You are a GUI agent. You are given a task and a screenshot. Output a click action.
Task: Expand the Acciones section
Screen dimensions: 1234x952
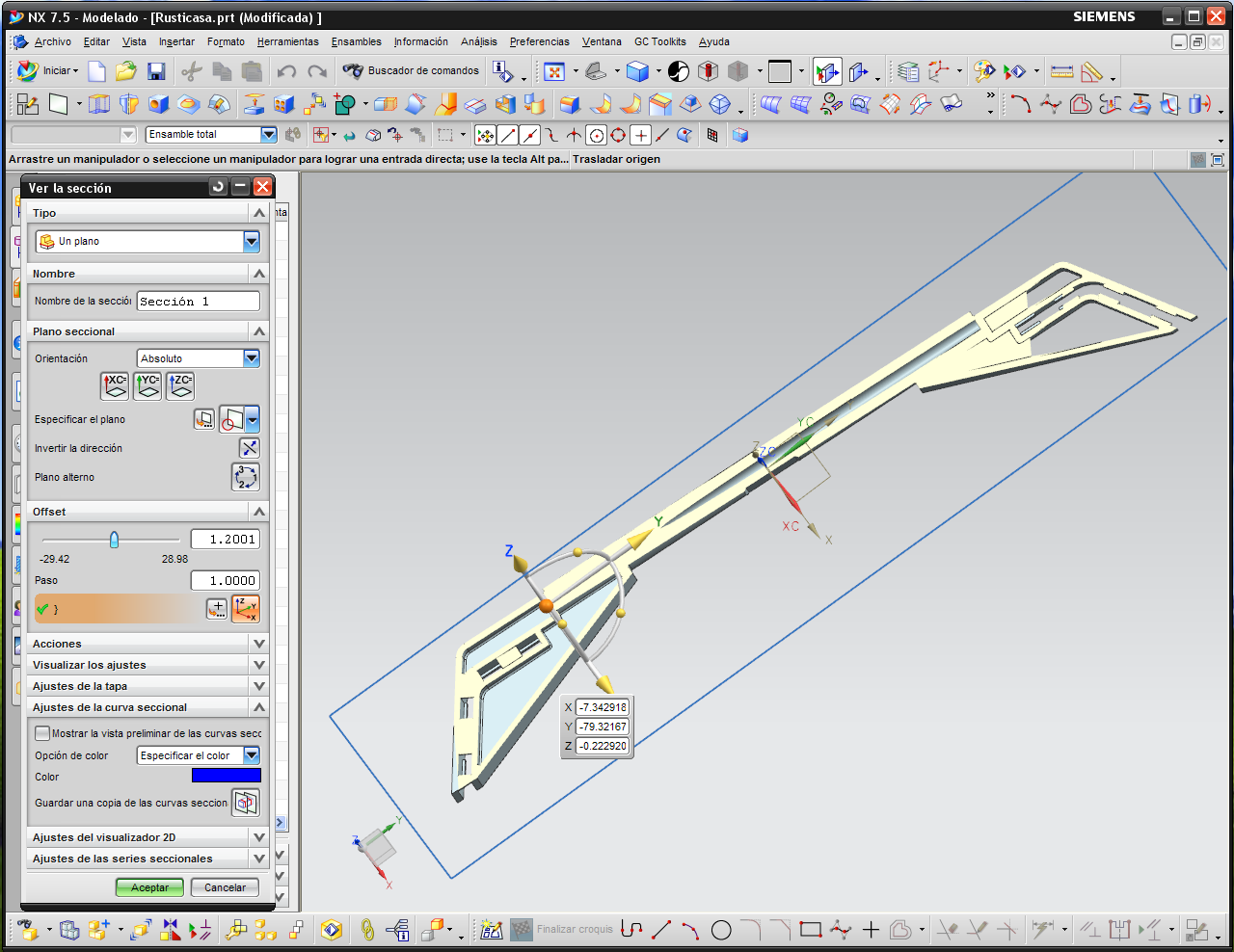tap(148, 644)
